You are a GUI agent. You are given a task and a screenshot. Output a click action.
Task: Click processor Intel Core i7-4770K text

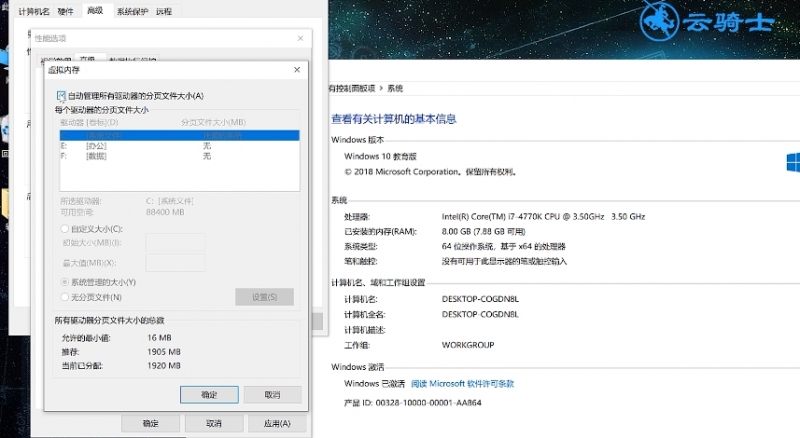(543, 216)
